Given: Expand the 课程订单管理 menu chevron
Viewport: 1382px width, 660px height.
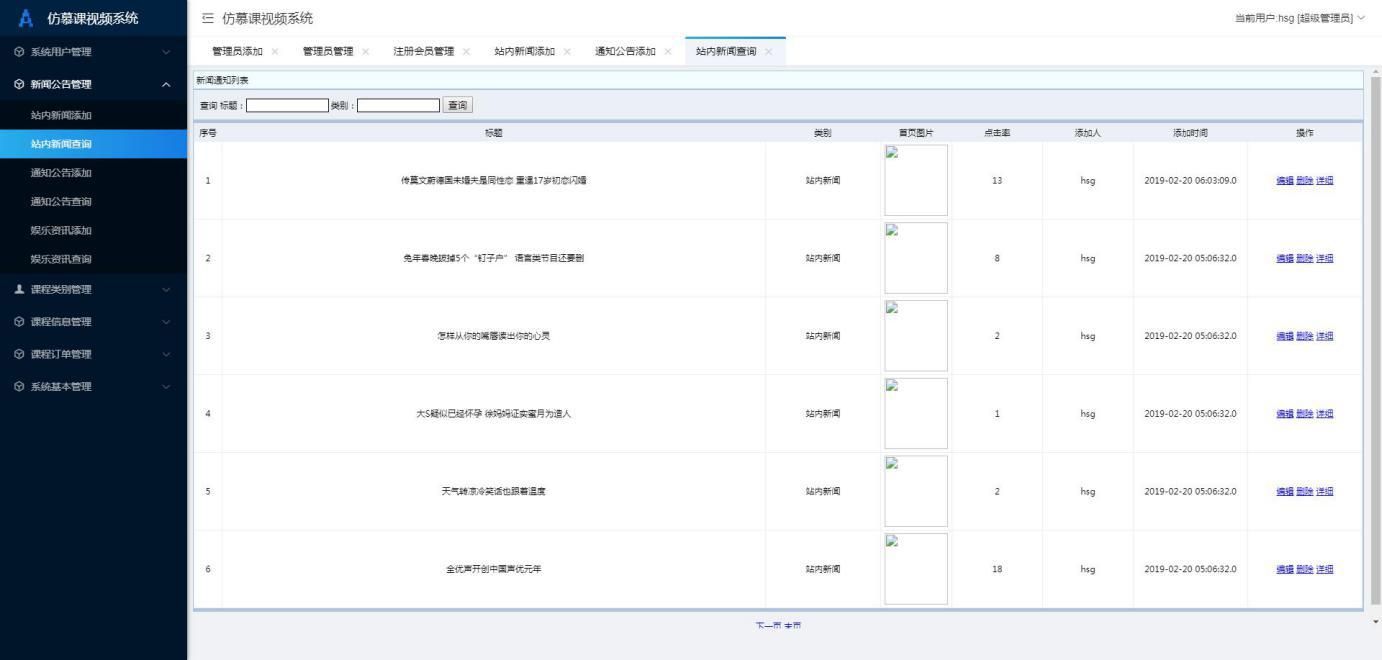Looking at the screenshot, I should pos(166,354).
